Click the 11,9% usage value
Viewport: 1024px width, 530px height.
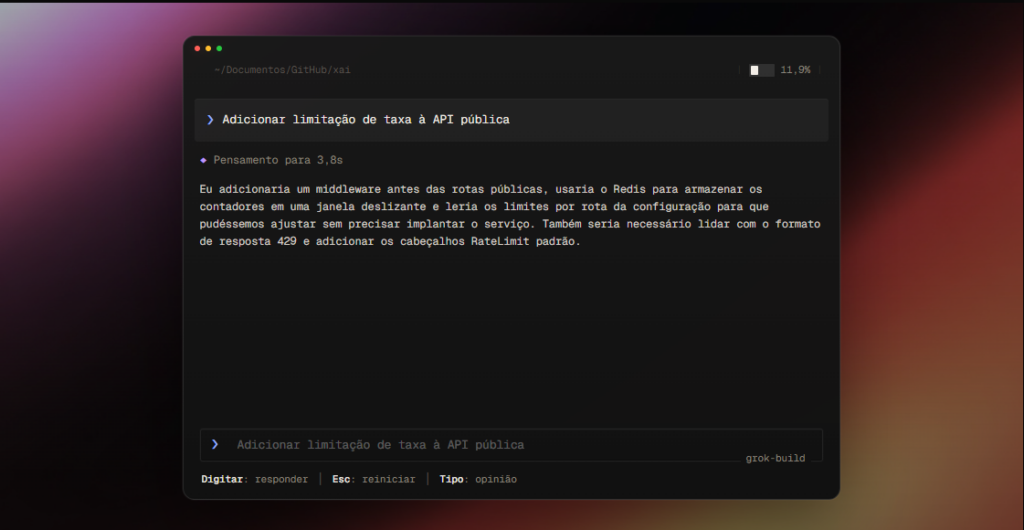tap(795, 70)
